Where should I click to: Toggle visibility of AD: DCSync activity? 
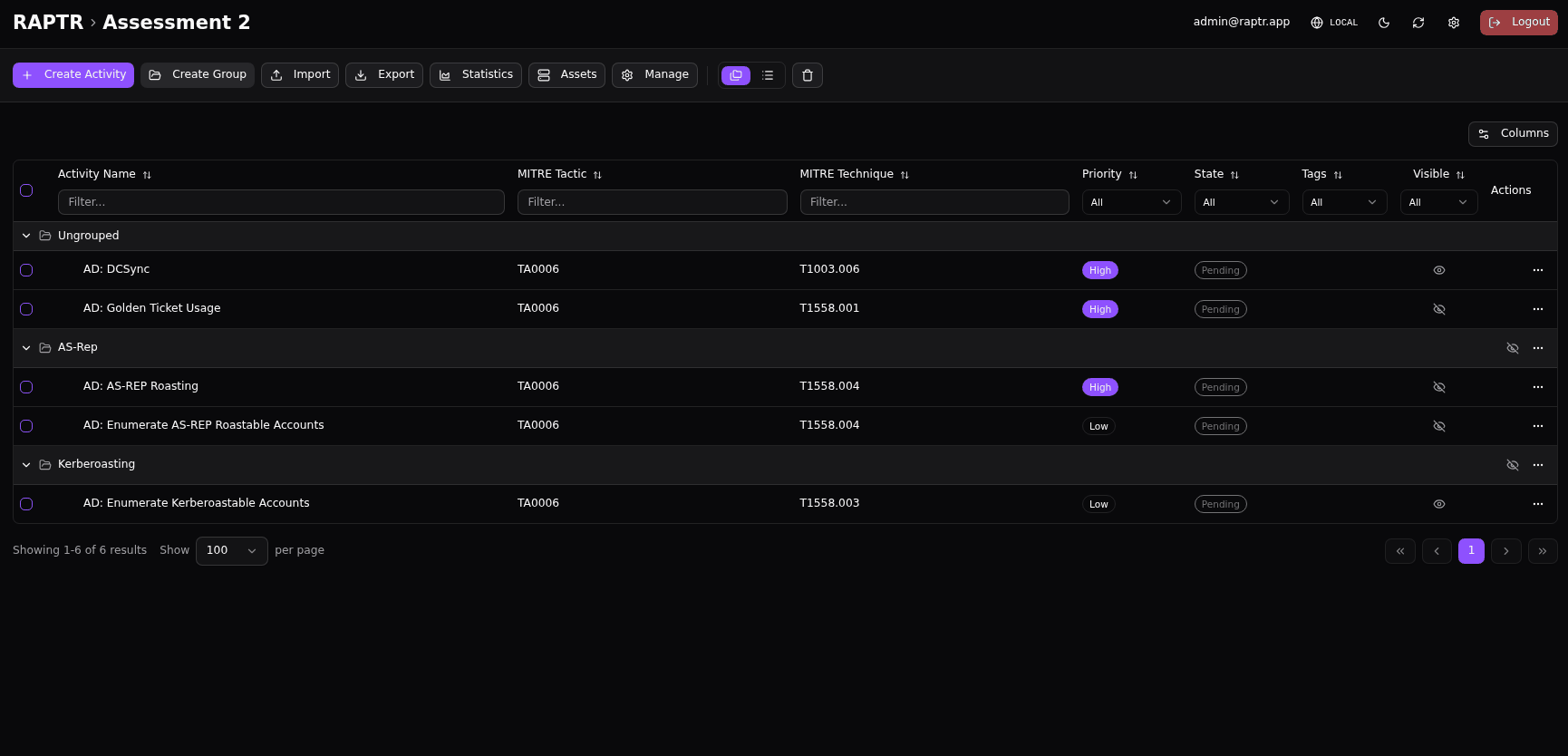click(x=1438, y=270)
